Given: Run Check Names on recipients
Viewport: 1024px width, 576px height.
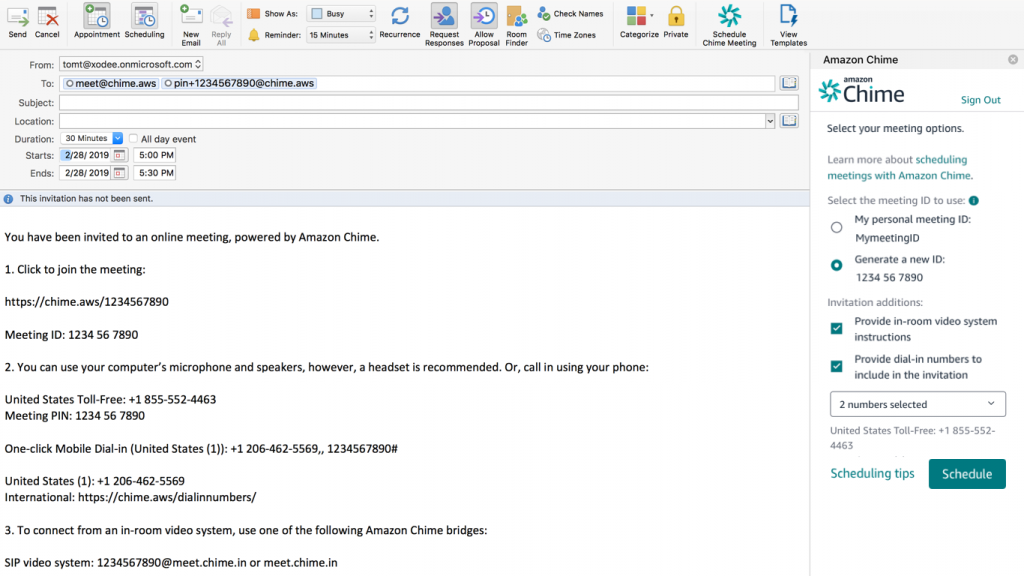Looking at the screenshot, I should tap(570, 14).
